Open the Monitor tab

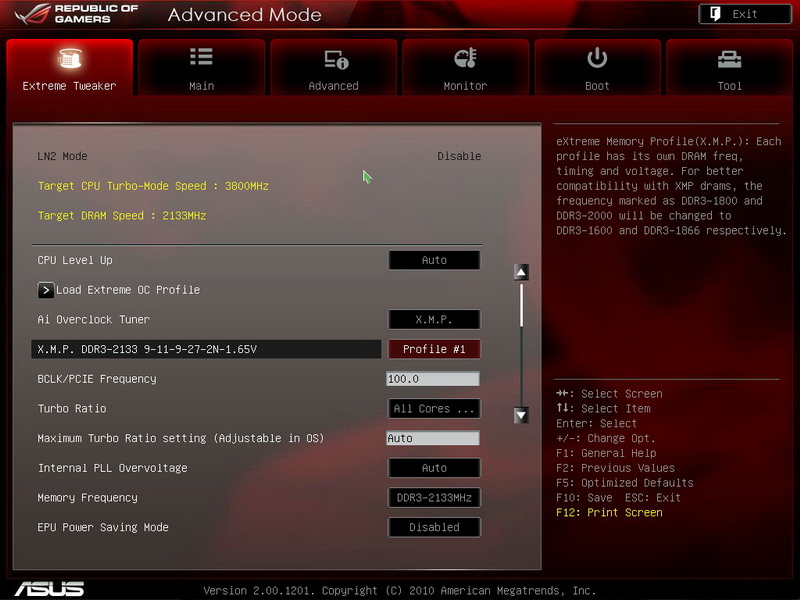(465, 67)
